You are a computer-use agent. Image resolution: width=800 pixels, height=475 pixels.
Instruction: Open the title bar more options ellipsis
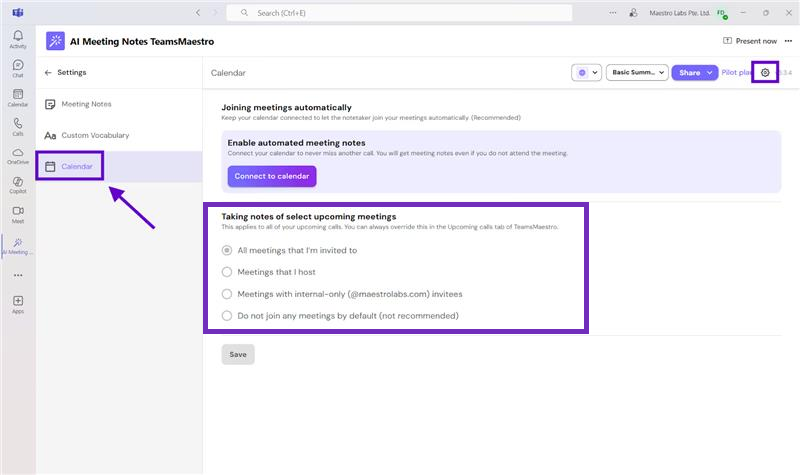click(612, 13)
